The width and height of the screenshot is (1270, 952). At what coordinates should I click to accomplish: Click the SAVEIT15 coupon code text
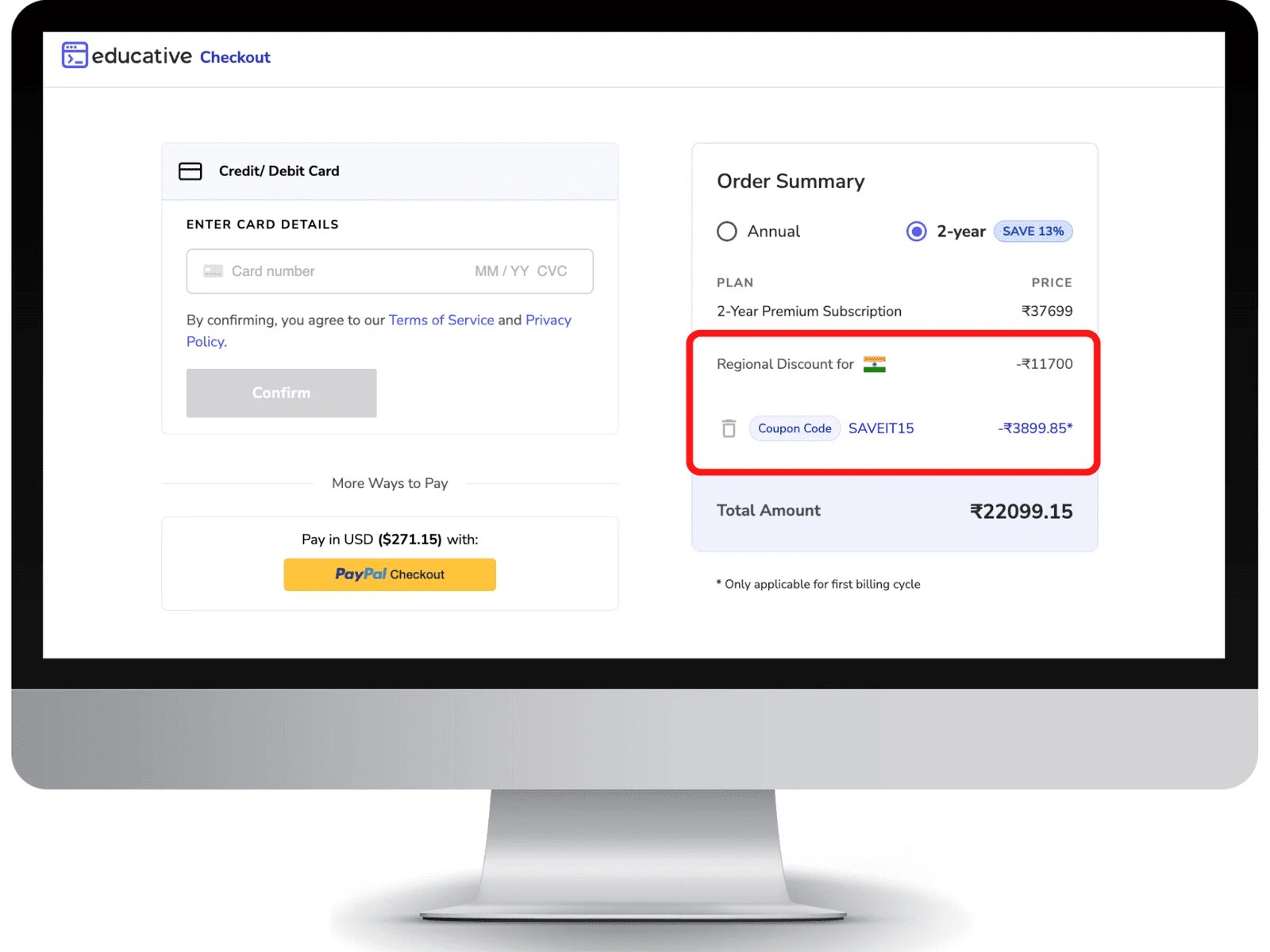point(881,428)
